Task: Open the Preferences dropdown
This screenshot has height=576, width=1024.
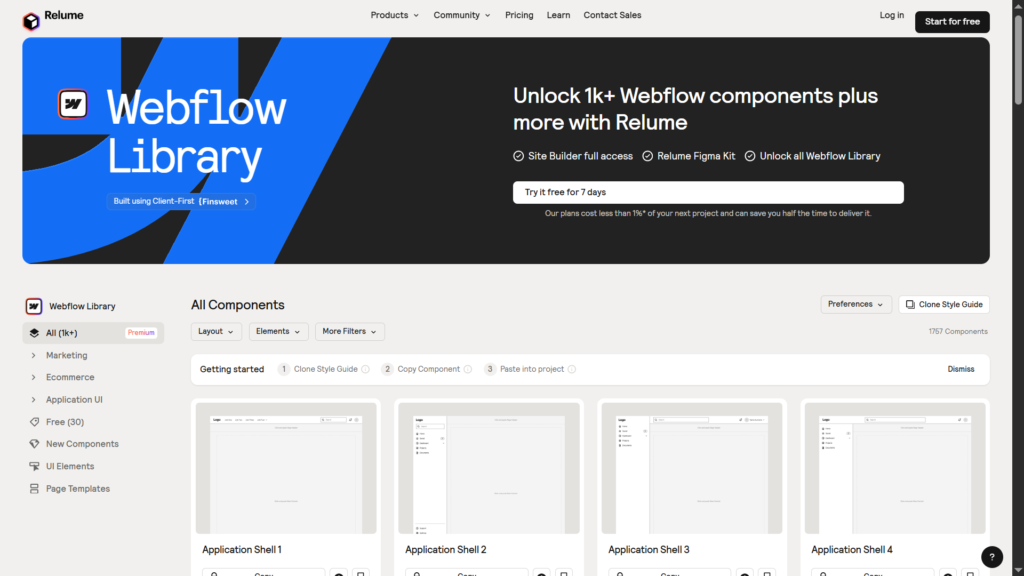Action: 856,304
